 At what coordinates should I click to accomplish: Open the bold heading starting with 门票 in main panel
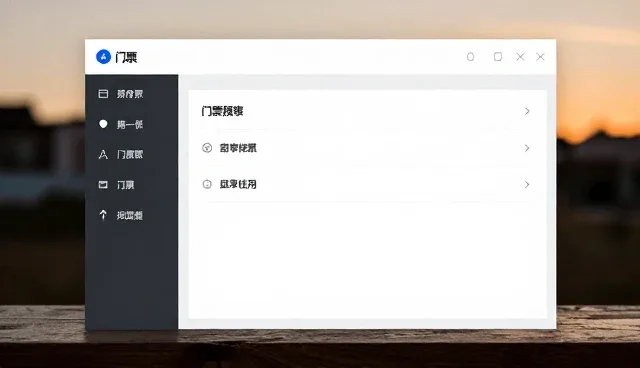point(222,111)
